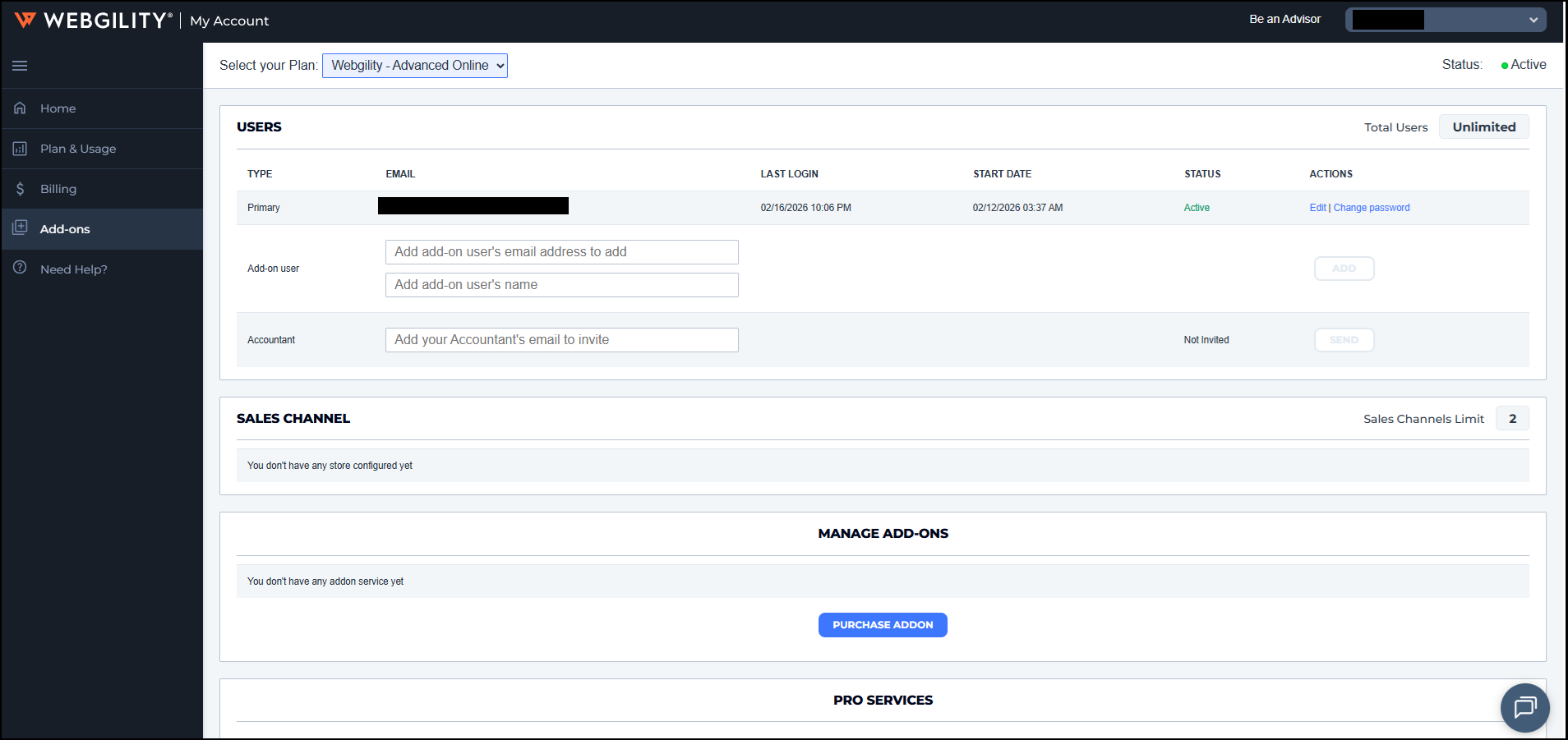Screen dimensions: 1568x740
Task: Click the Billing dollar sign icon
Action: 20,189
